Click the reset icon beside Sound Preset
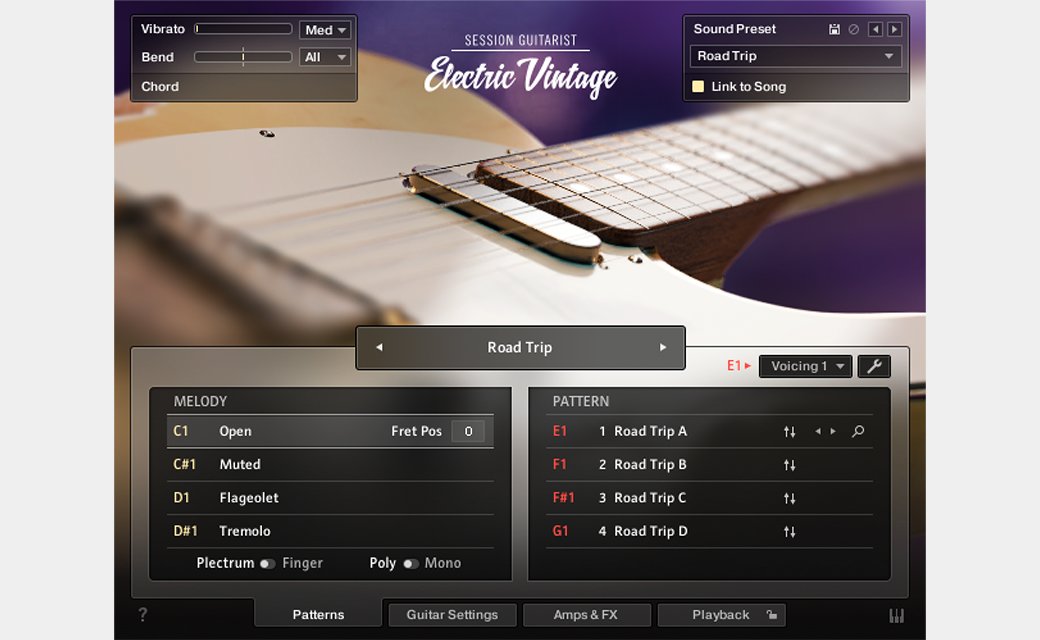Image resolution: width=1040 pixels, height=640 pixels. click(854, 29)
